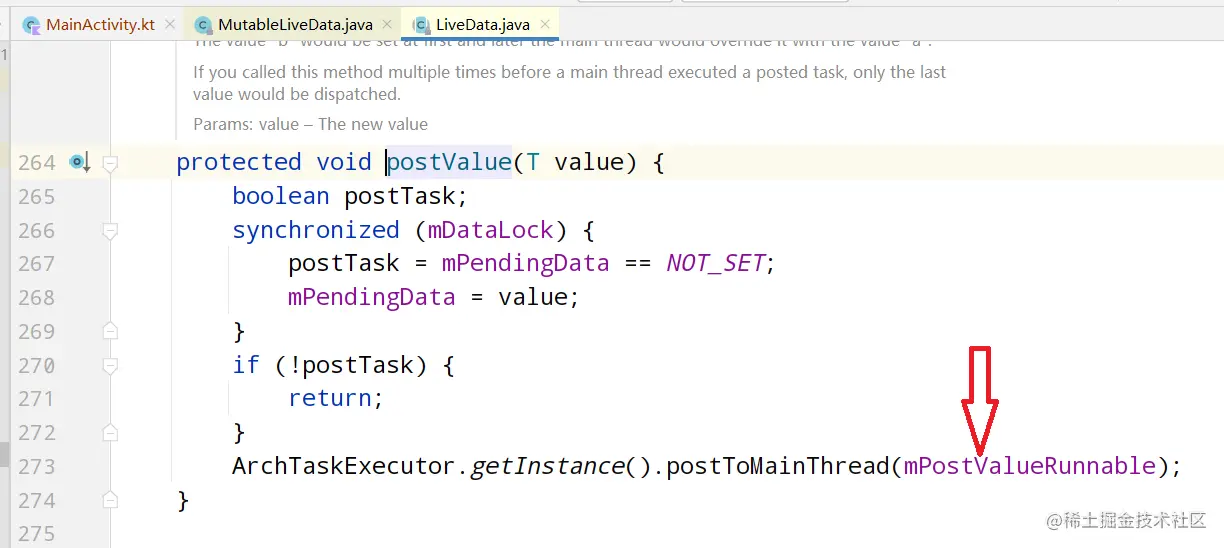The height and width of the screenshot is (548, 1224).
Task: Collapse the synchronized block fold at line 266
Action: click(x=110, y=231)
